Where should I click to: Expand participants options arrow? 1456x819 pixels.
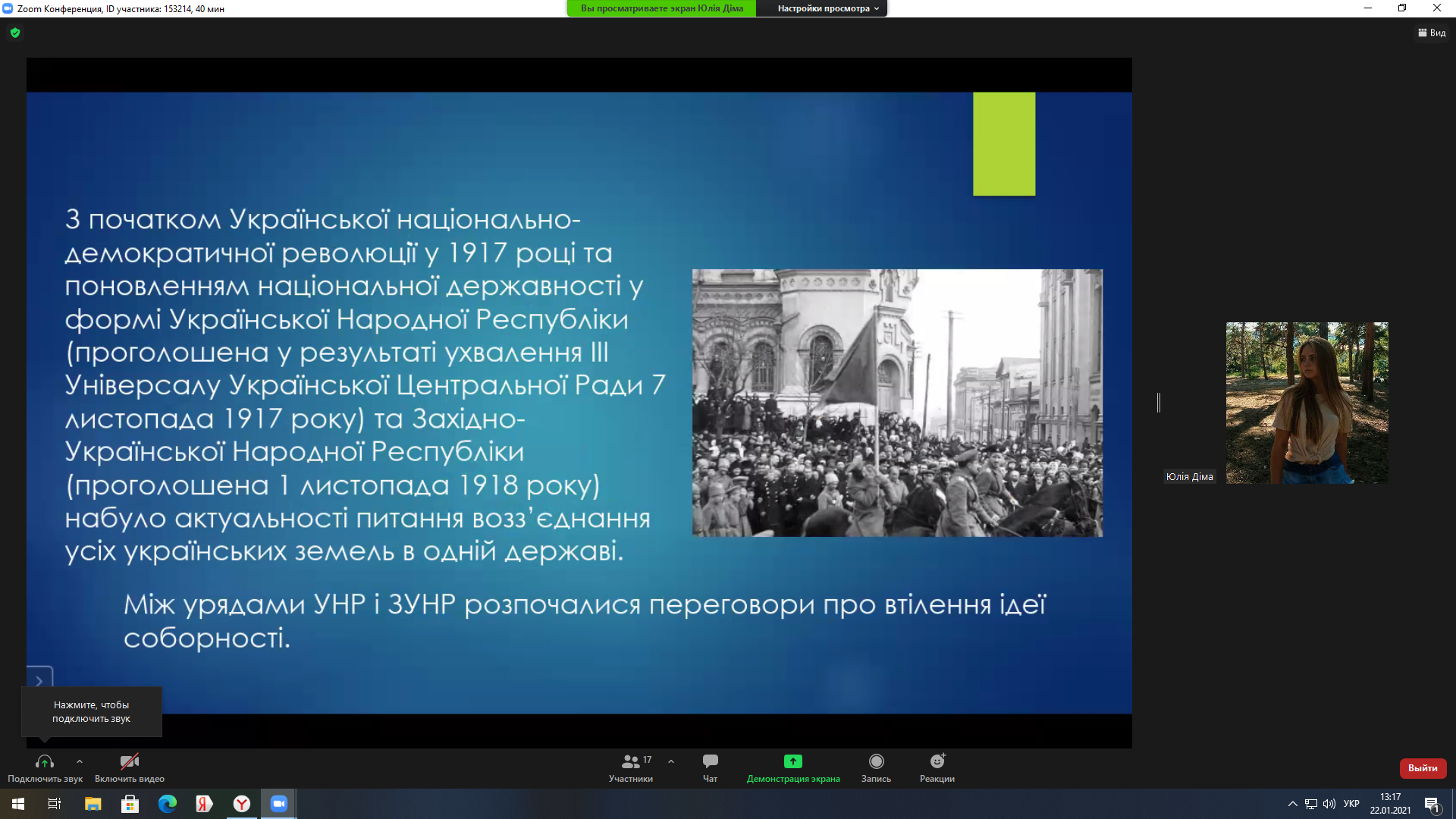[671, 761]
